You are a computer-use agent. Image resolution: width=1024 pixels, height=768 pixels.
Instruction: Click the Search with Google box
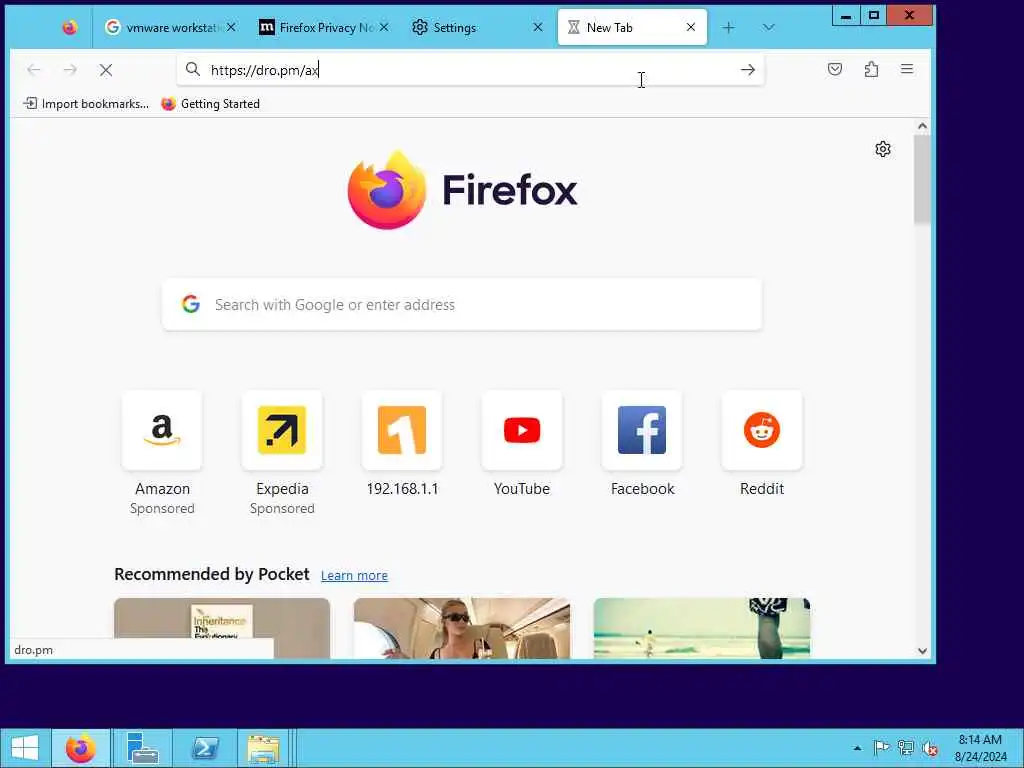tap(462, 304)
